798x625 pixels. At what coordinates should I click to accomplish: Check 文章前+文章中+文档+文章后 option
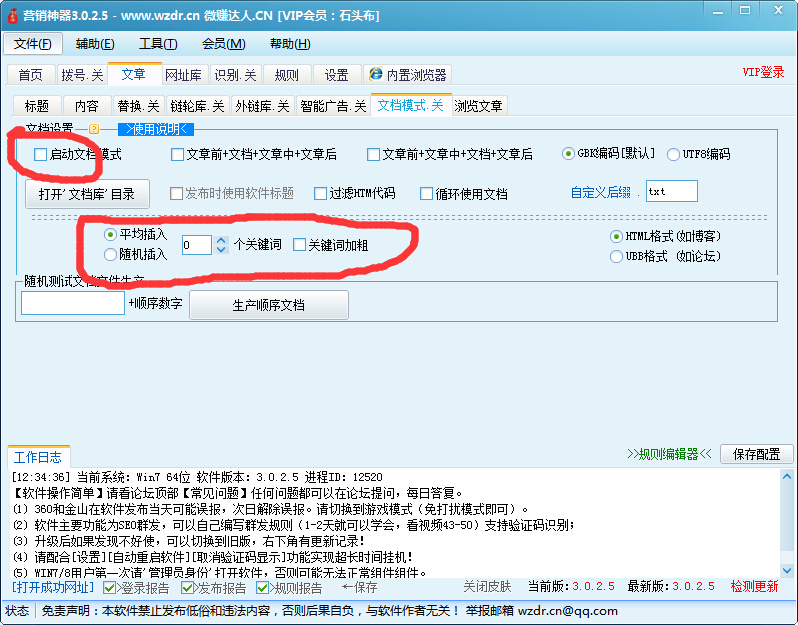coord(373,154)
